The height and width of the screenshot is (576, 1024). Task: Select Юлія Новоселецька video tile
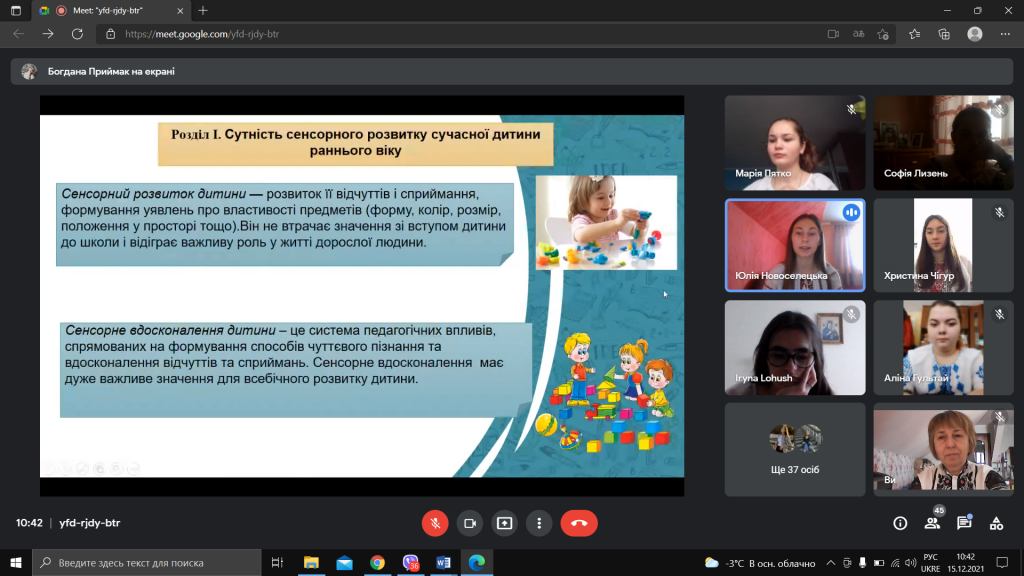pyautogui.click(x=795, y=245)
